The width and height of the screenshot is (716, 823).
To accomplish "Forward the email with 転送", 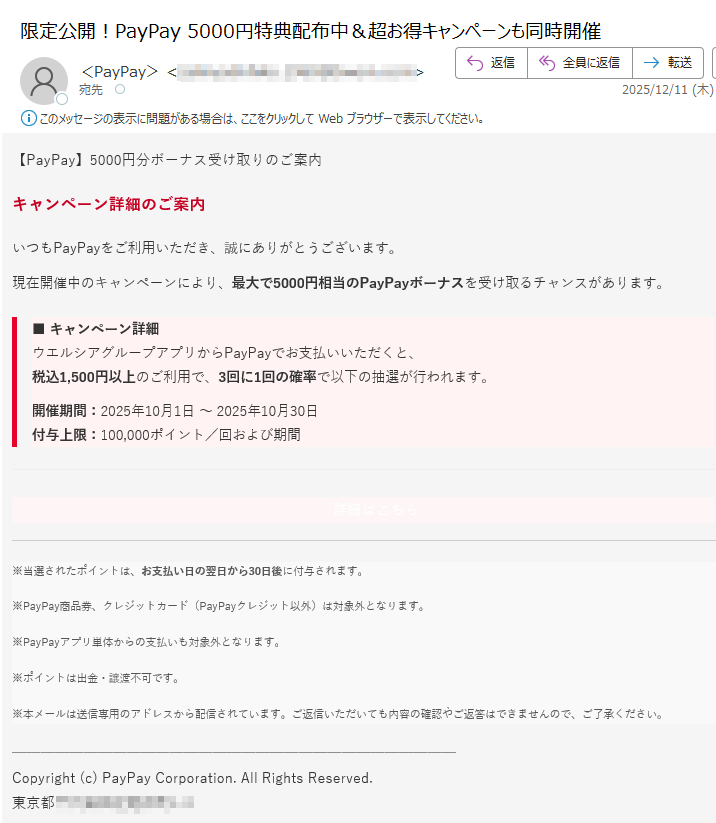I will [668, 63].
